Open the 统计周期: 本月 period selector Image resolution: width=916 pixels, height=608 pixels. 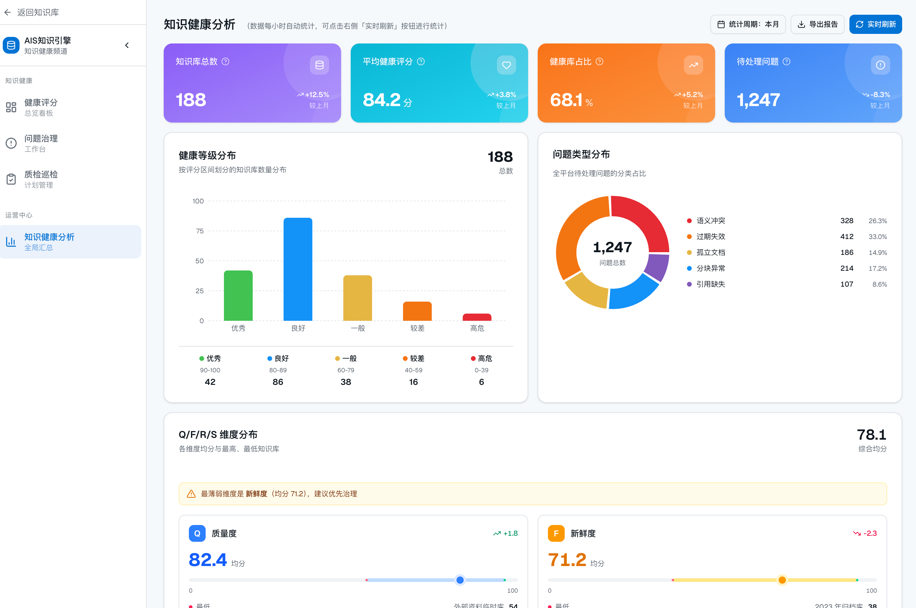(x=748, y=24)
